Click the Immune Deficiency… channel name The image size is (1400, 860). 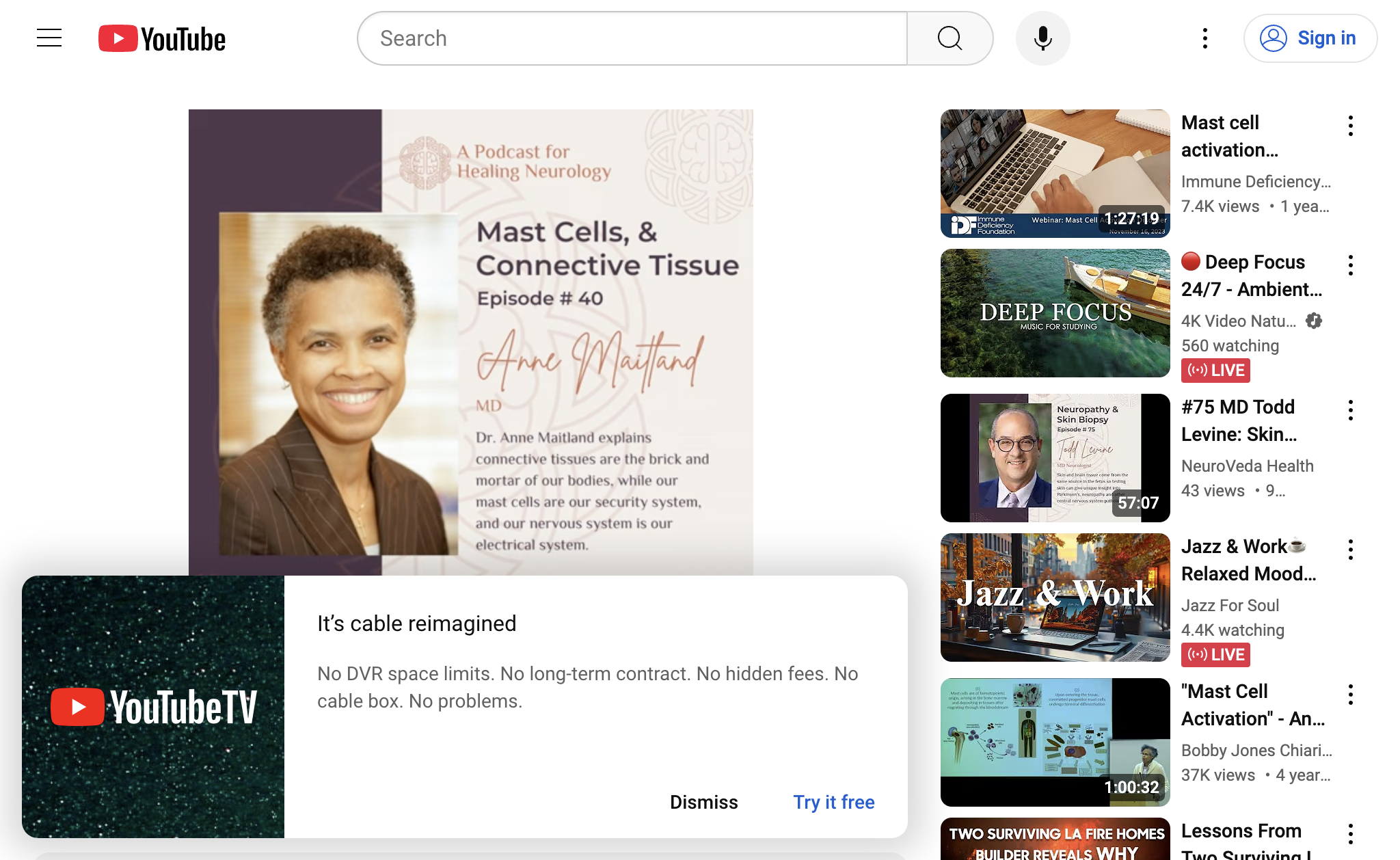coord(1256,182)
